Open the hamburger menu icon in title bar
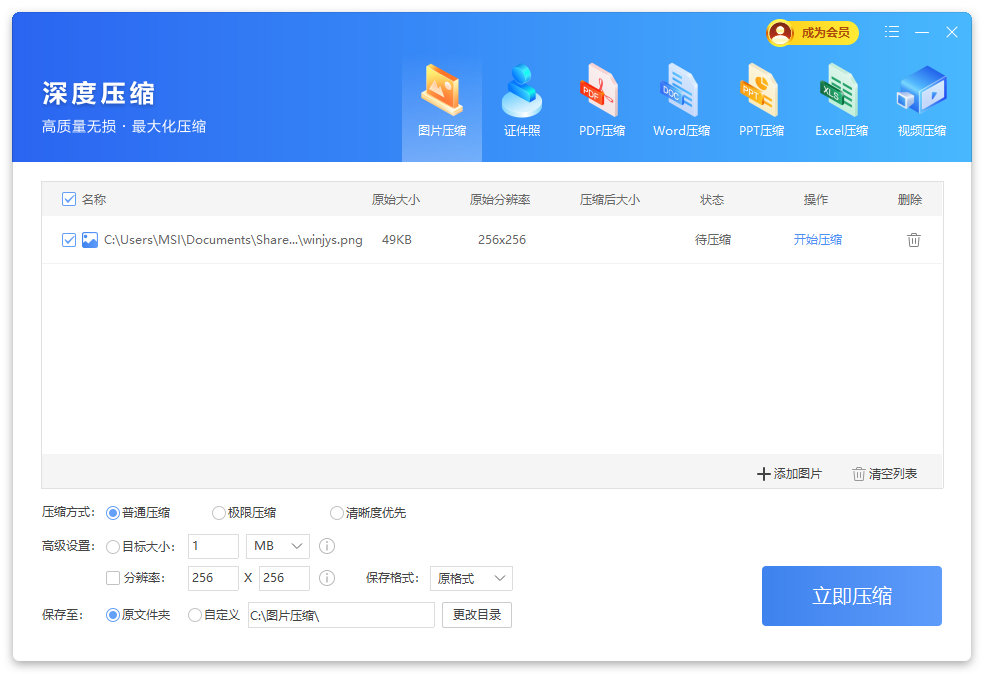The width and height of the screenshot is (984, 674). click(x=892, y=32)
